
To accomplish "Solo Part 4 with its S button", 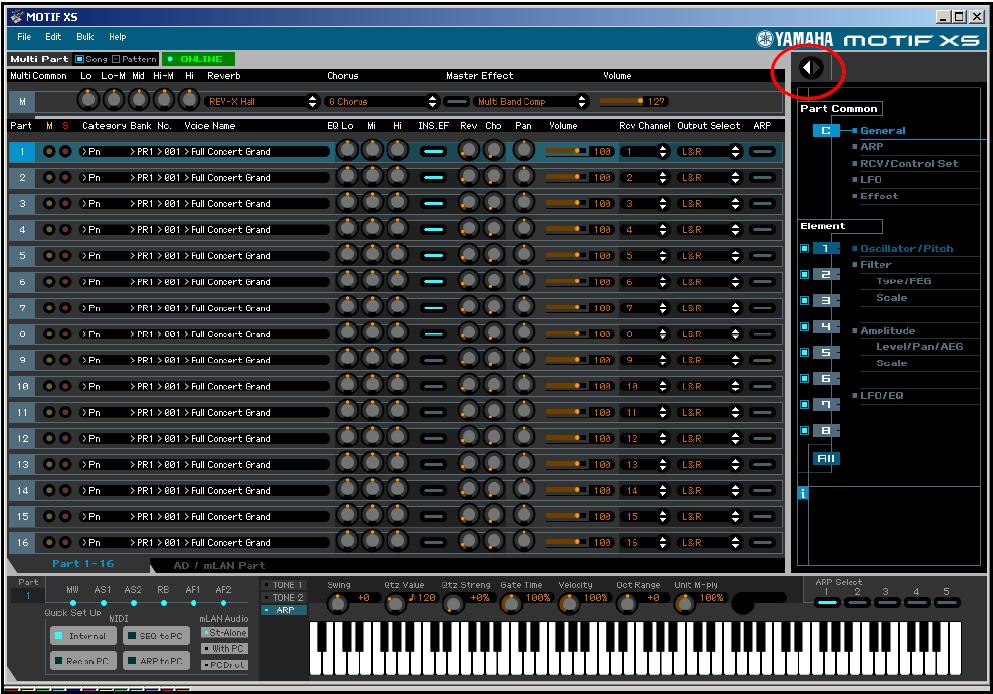I will 65,229.
